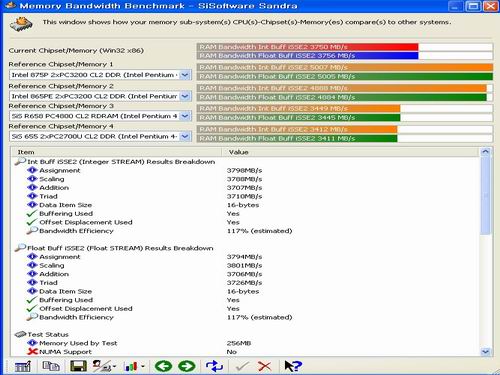Open the module options toolbar icon with pencil
The height and width of the screenshot is (375, 500).
pos(23,367)
